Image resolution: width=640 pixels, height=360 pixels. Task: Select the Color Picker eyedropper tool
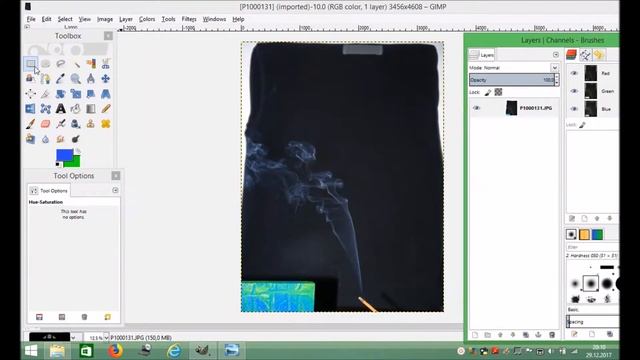pyautogui.click(x=61, y=79)
